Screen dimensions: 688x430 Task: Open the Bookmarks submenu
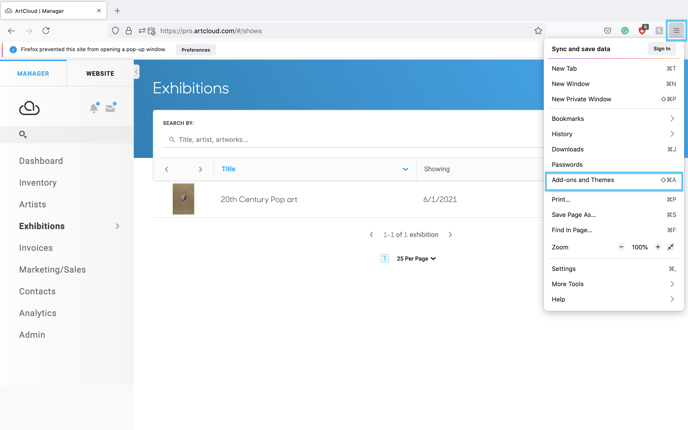(613, 118)
